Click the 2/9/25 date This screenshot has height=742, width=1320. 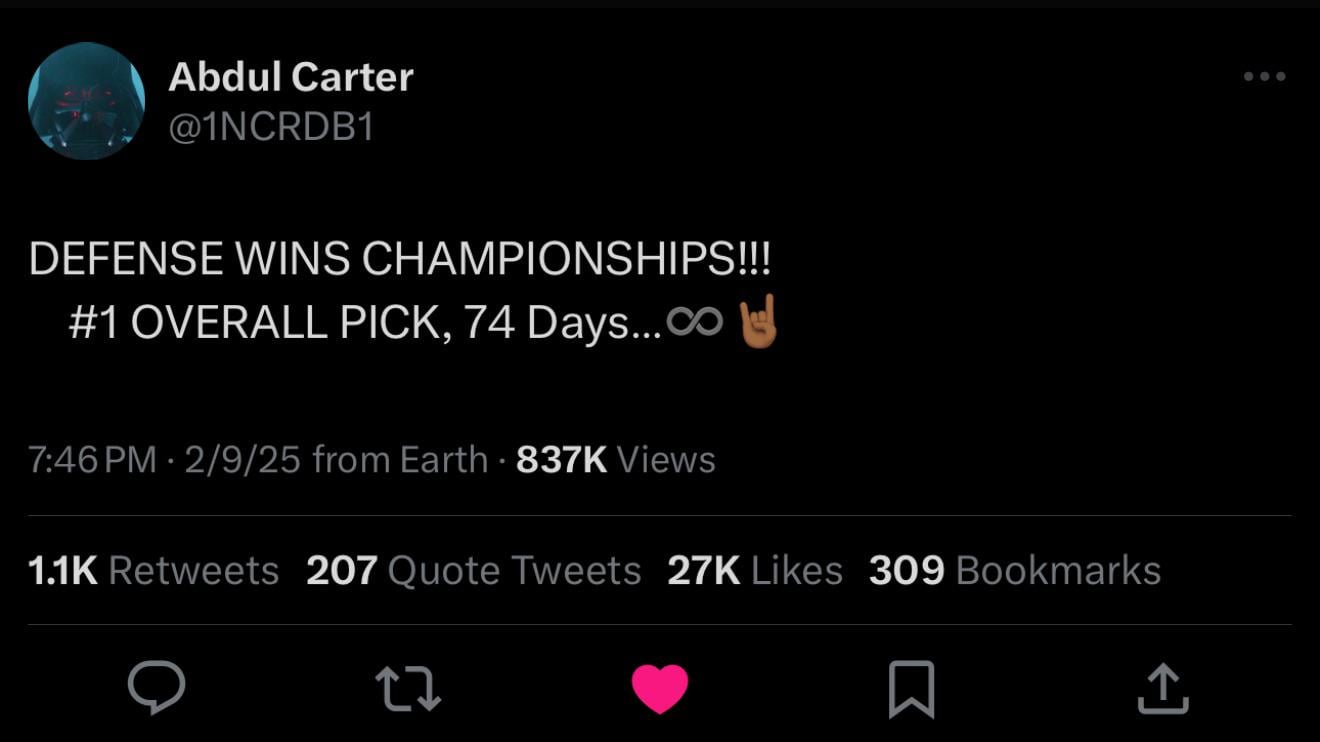click(x=241, y=460)
